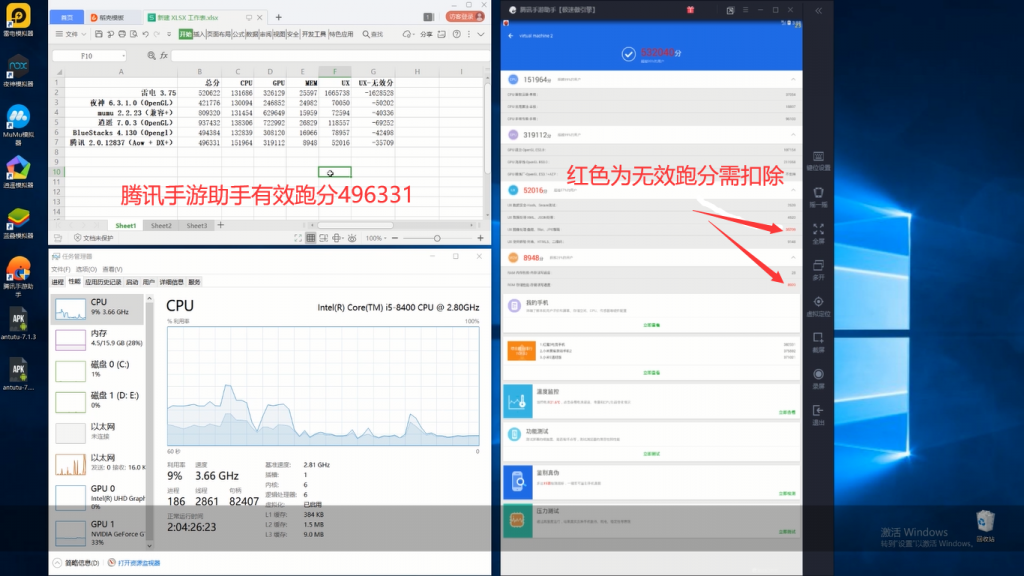
Task: Open the 公式 ribbon tab in WPS
Action: 238,34
